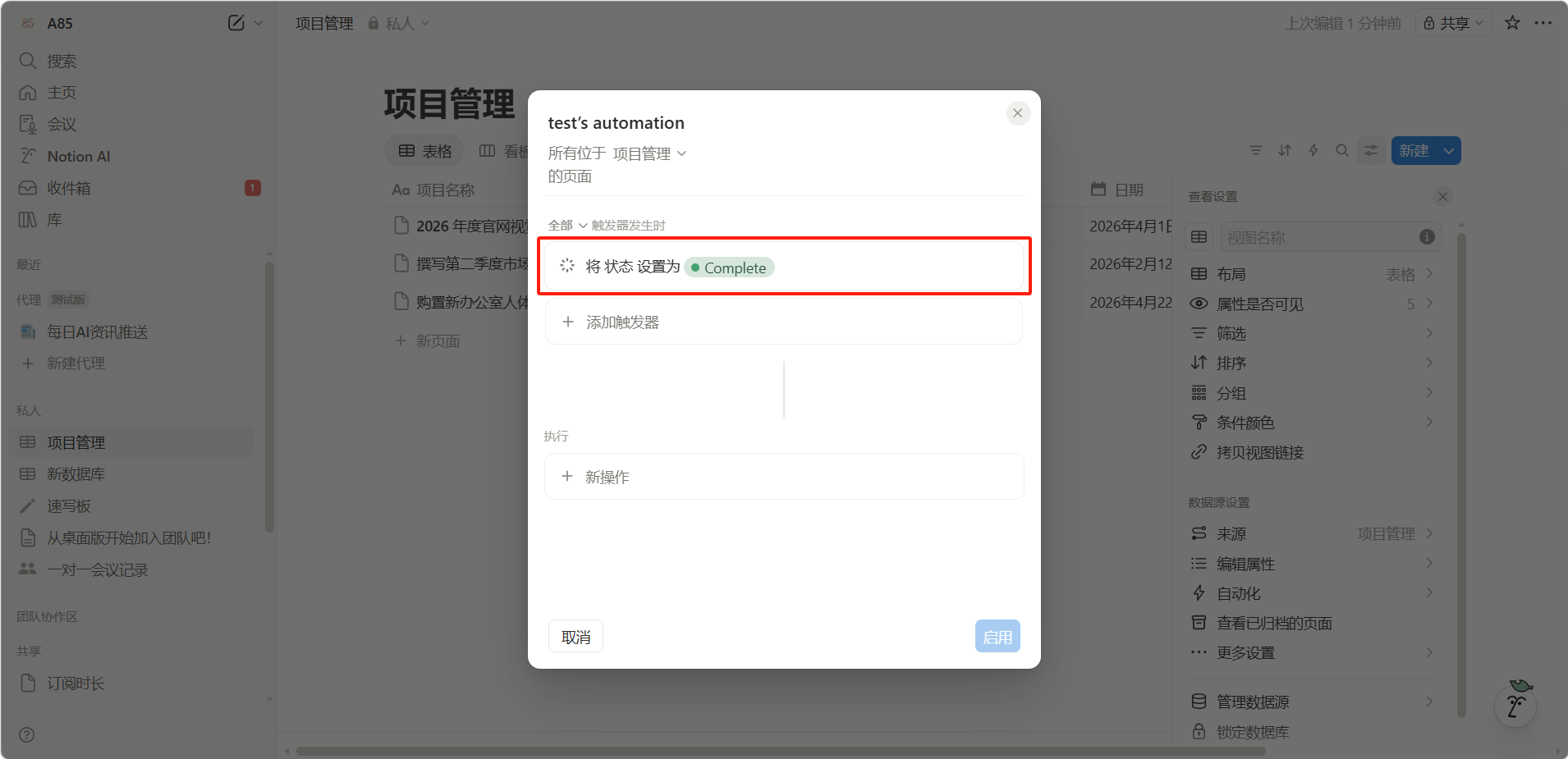This screenshot has height=759, width=1568.
Task: Close the automation dialog
Action: [x=1017, y=113]
